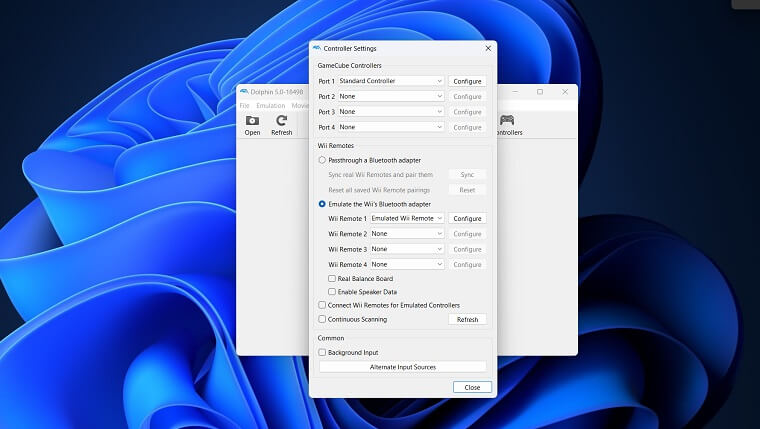
Task: Expand the Wii Remote 4 source dropdown
Action: pyautogui.click(x=407, y=264)
